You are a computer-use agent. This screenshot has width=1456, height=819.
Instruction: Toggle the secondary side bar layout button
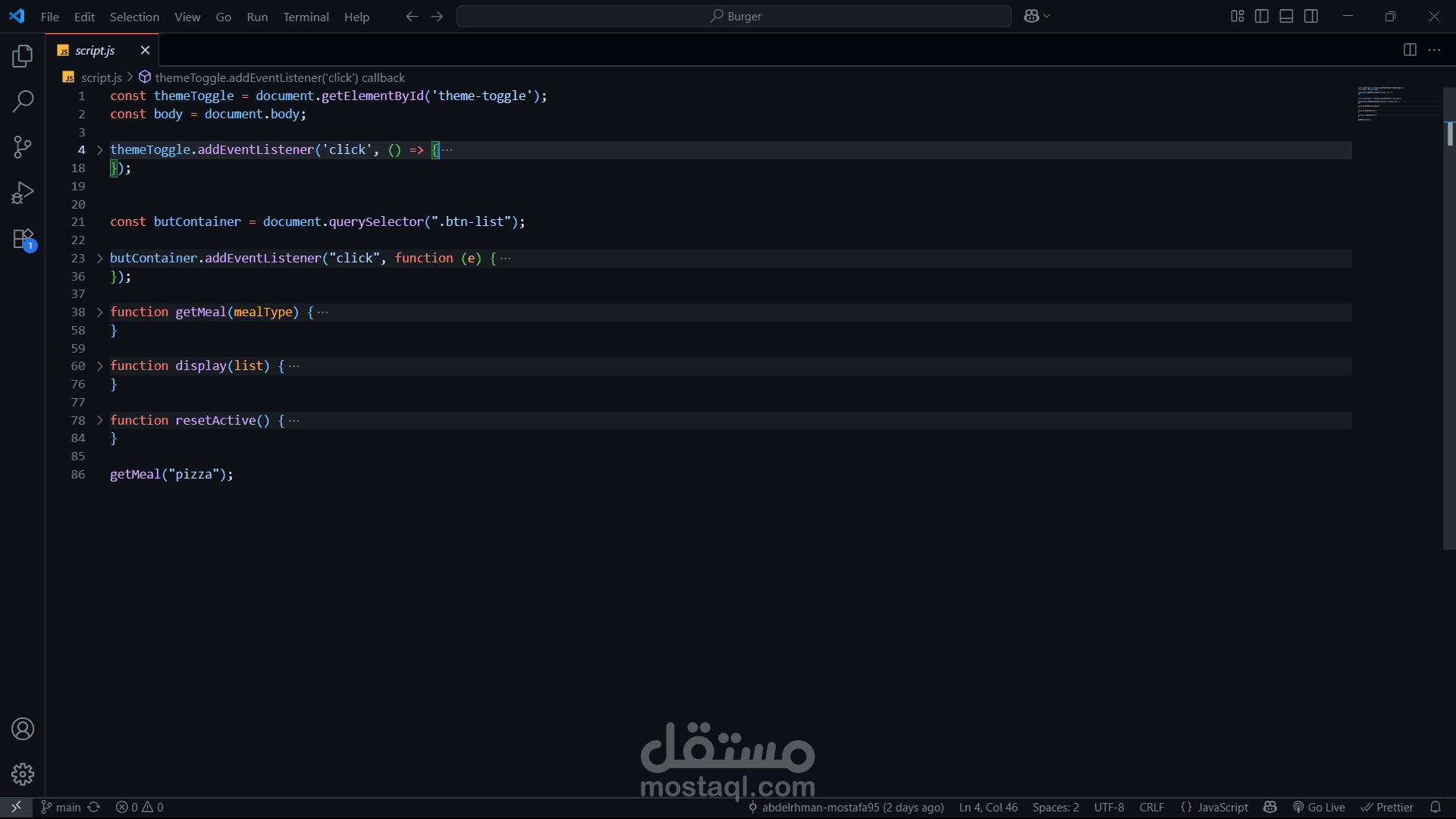pos(1311,16)
